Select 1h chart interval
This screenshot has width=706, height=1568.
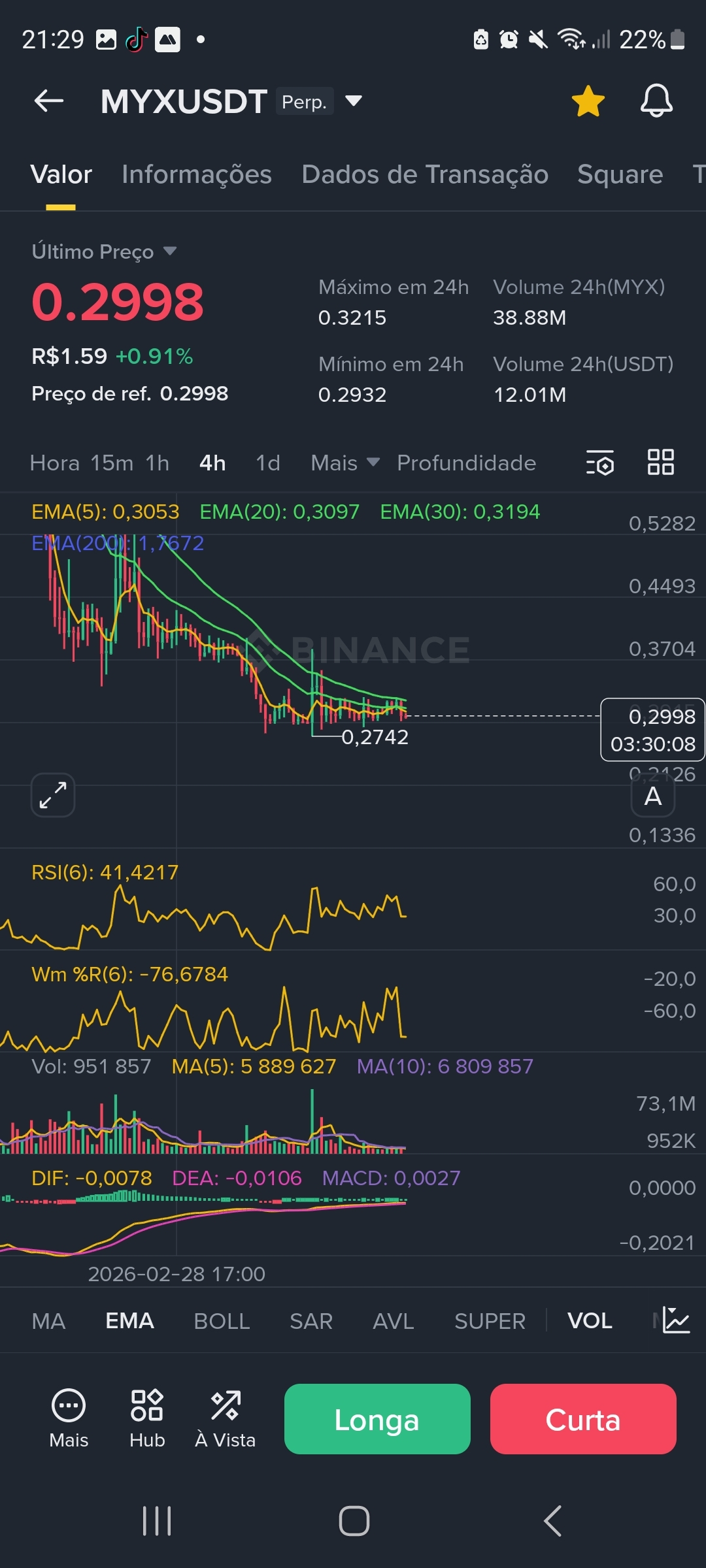(158, 463)
